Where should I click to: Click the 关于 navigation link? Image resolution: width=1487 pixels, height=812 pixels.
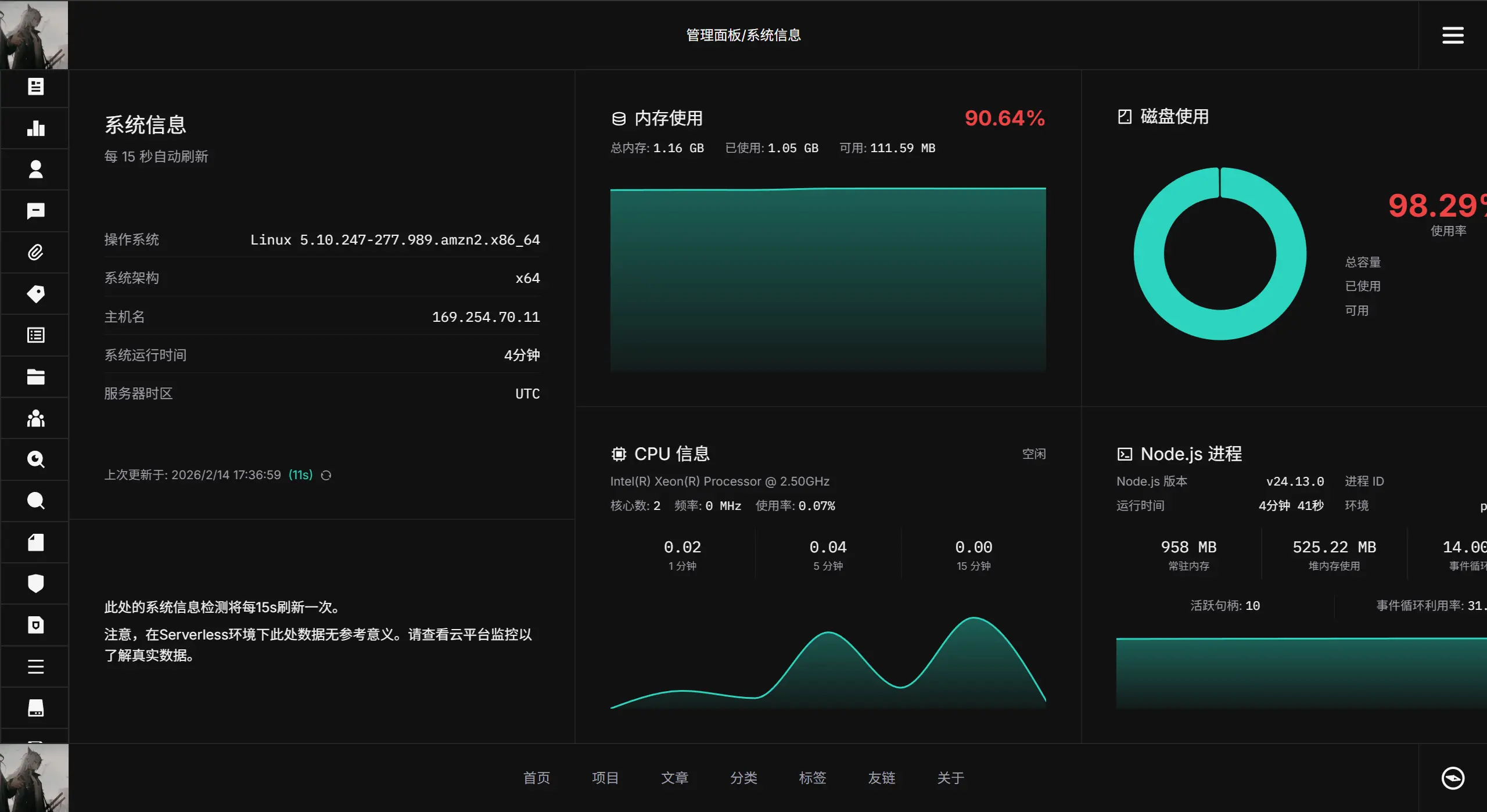point(950,778)
